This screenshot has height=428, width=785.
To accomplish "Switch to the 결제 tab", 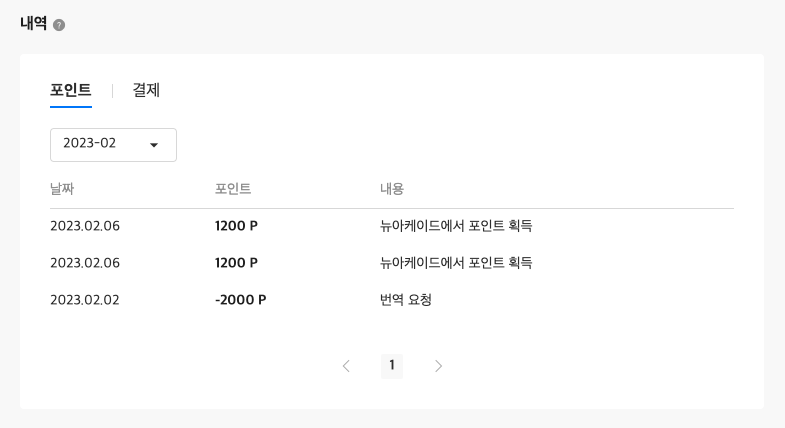I will point(146,90).
